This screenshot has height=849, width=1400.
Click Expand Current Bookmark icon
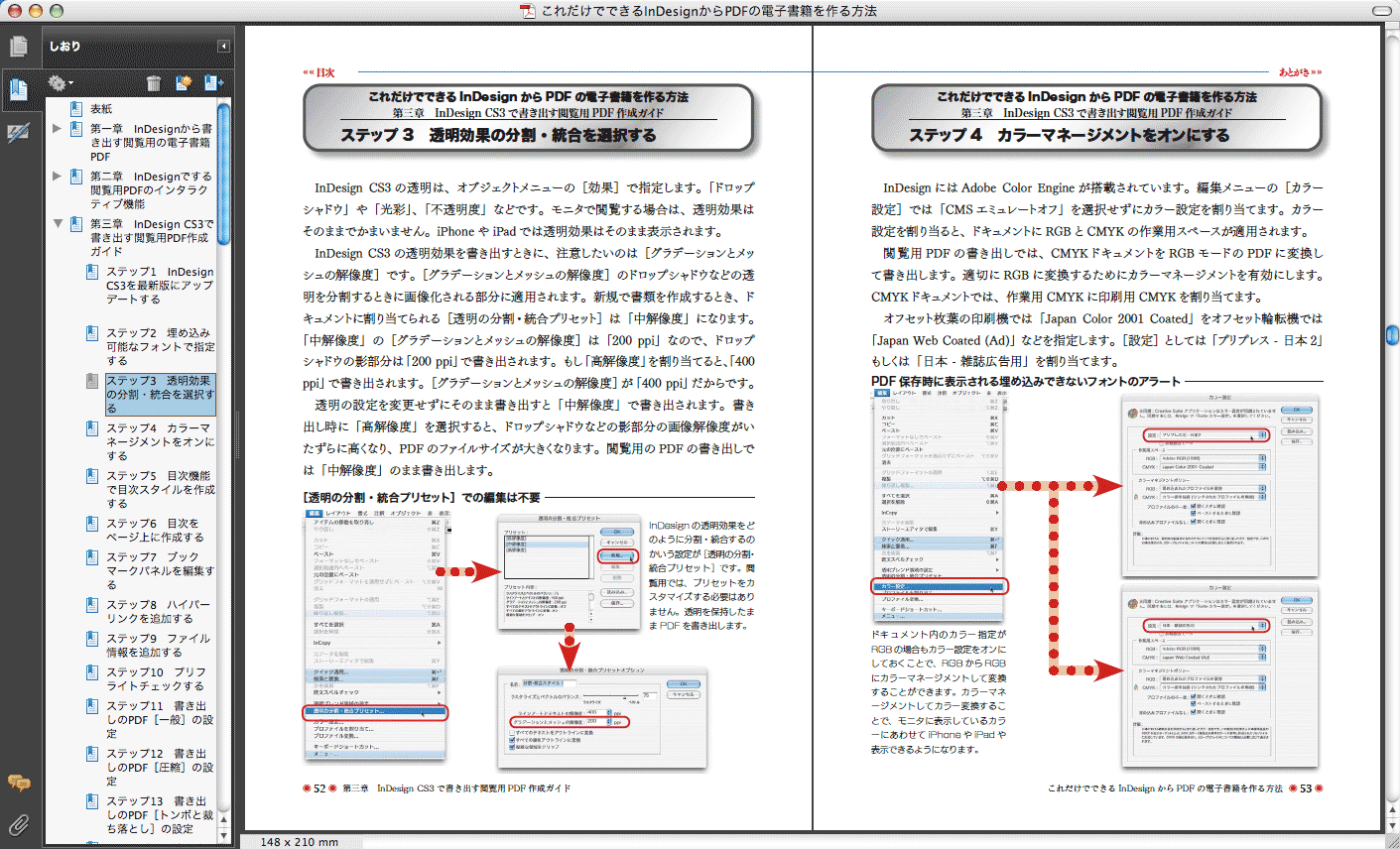point(212,83)
